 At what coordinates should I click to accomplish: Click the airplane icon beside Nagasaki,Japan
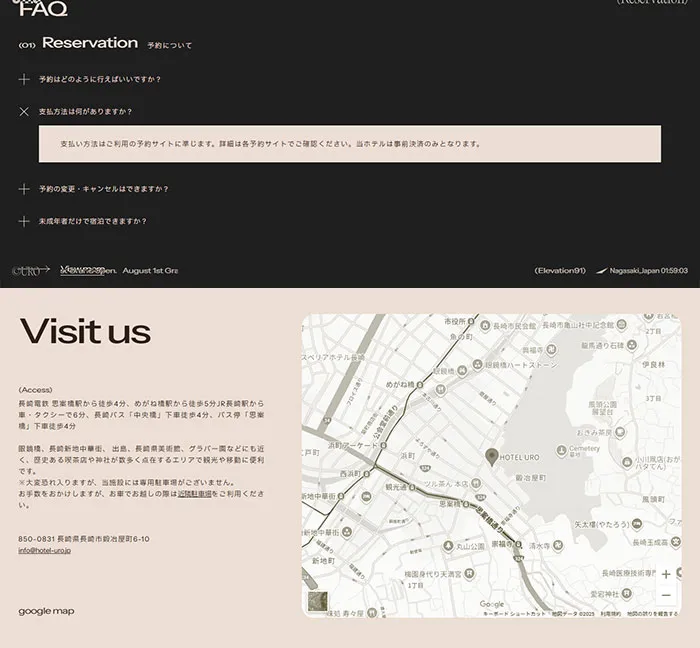point(601,271)
